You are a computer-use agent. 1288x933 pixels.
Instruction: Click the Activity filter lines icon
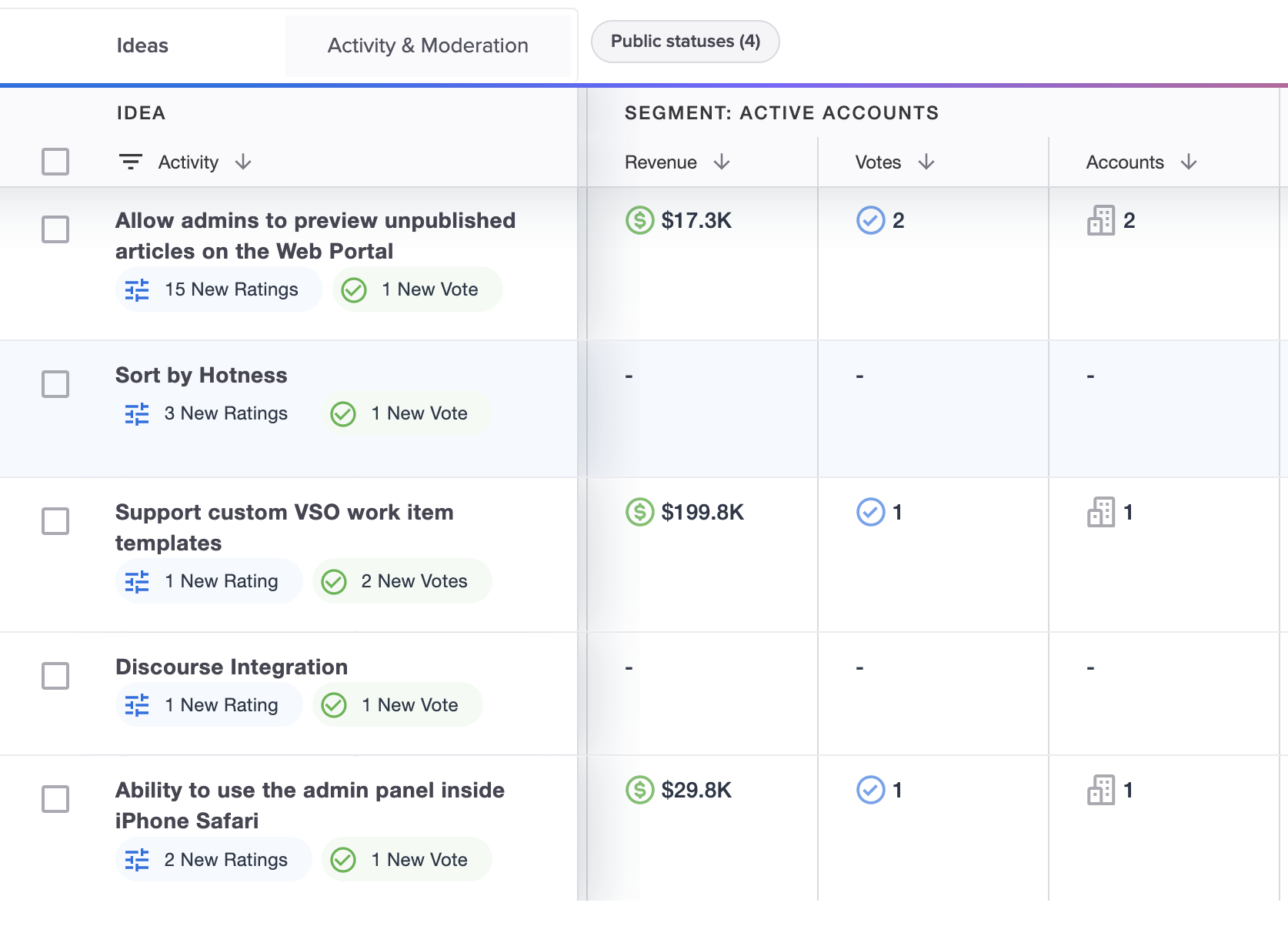pos(131,162)
